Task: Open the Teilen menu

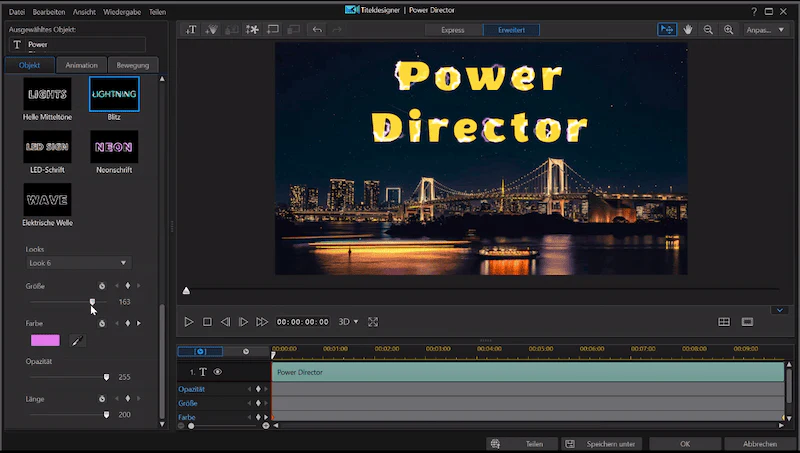Action: click(x=158, y=12)
